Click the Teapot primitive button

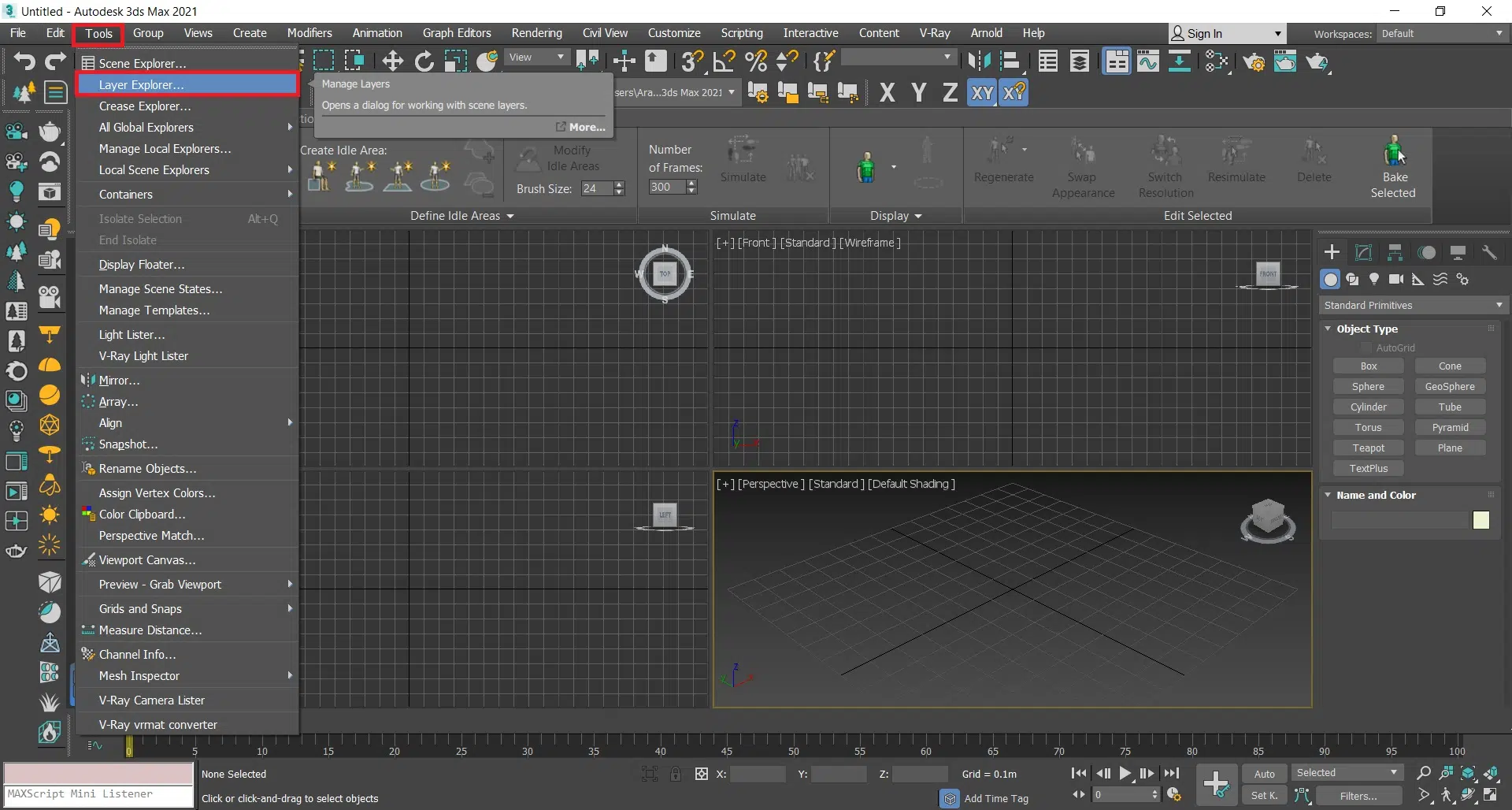tap(1368, 448)
